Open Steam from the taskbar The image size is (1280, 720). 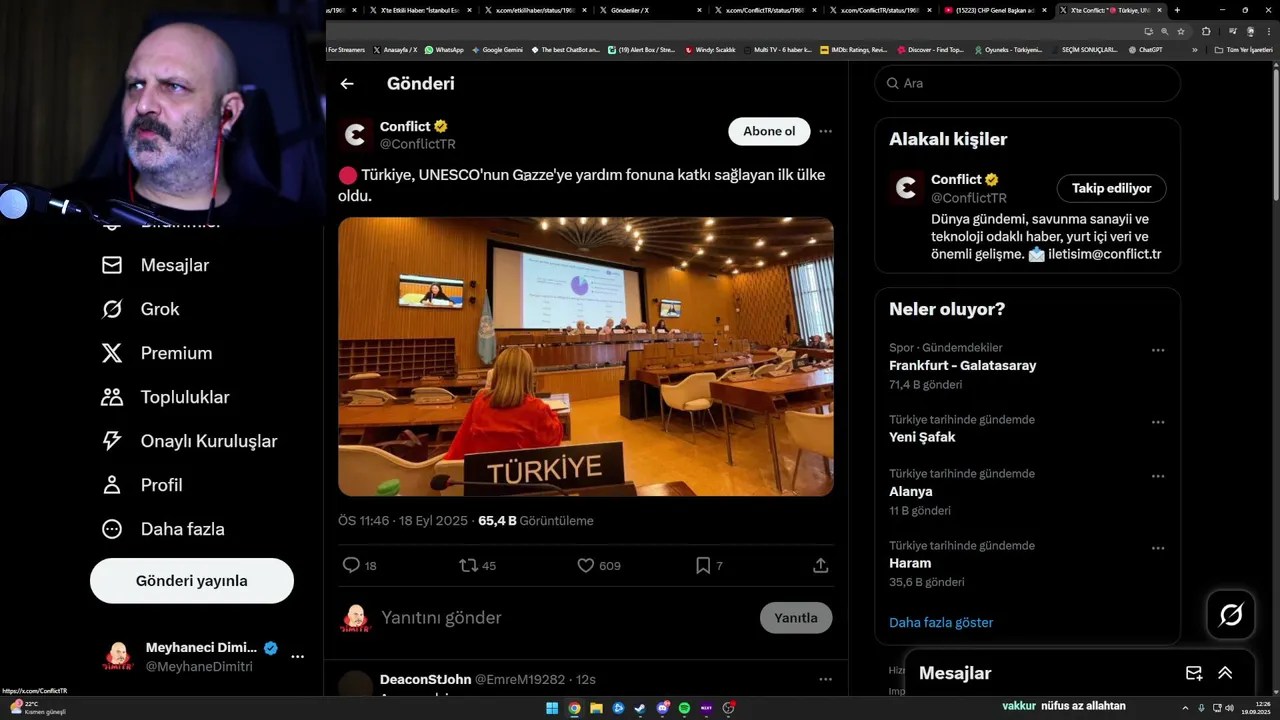coord(640,708)
